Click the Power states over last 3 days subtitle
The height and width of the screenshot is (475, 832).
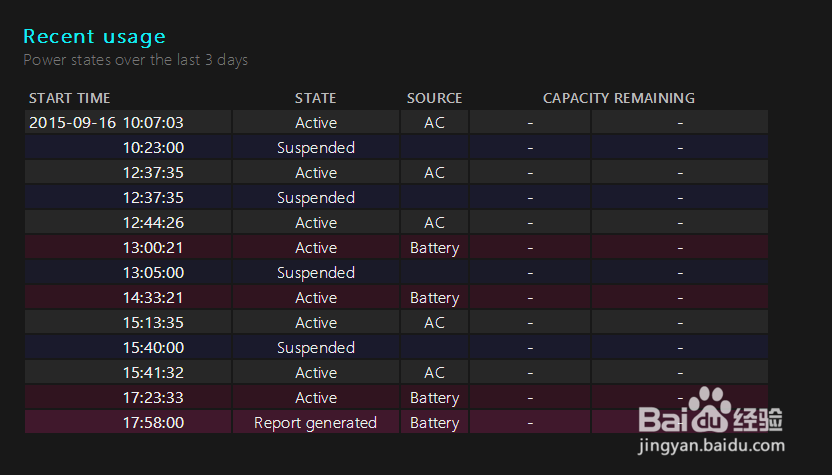[135, 60]
